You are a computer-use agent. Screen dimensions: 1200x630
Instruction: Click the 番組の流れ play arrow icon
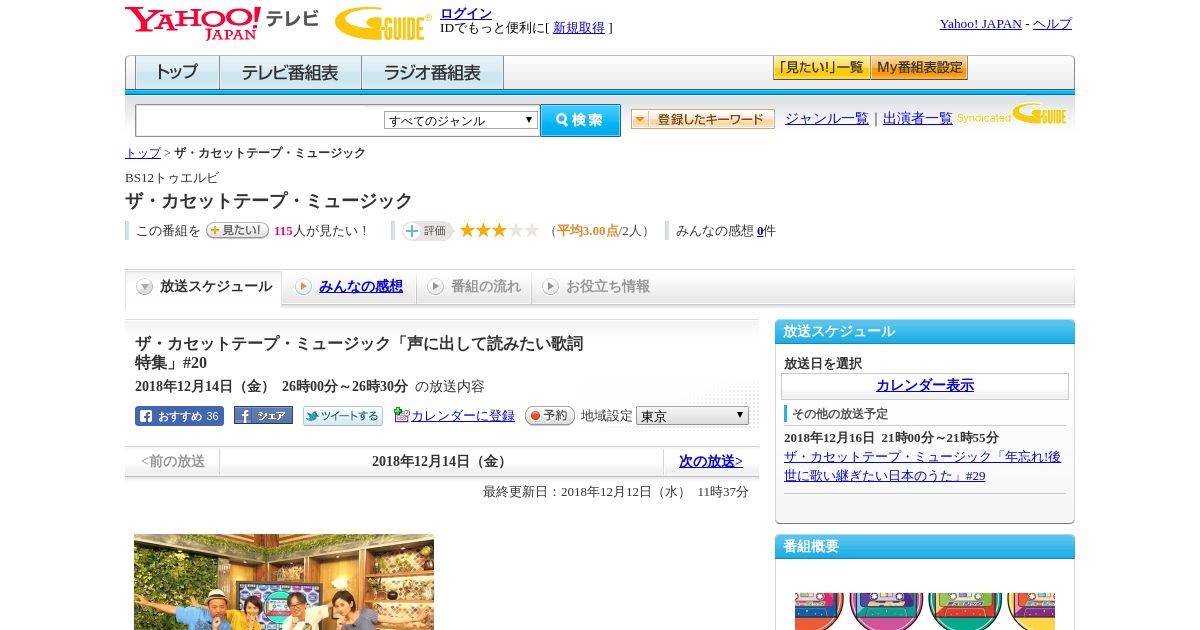[x=435, y=287]
